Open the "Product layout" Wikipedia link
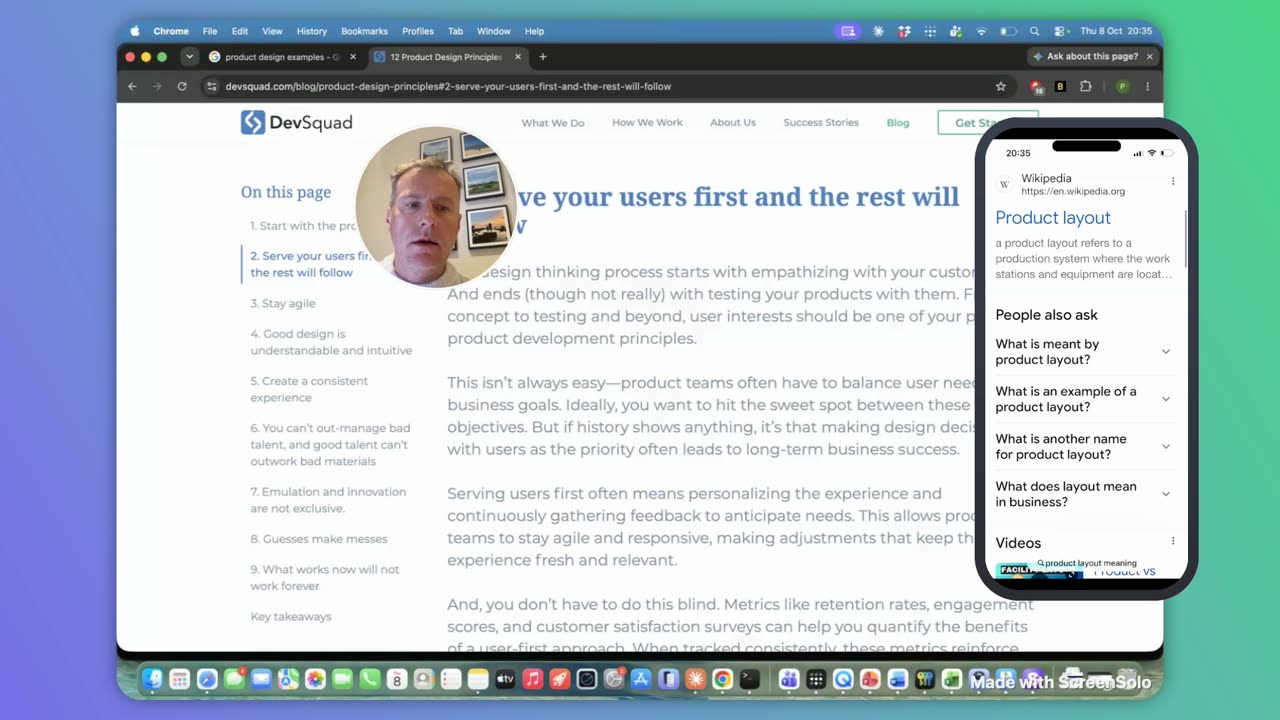Screen dimensions: 1280x720 (x=1053, y=217)
